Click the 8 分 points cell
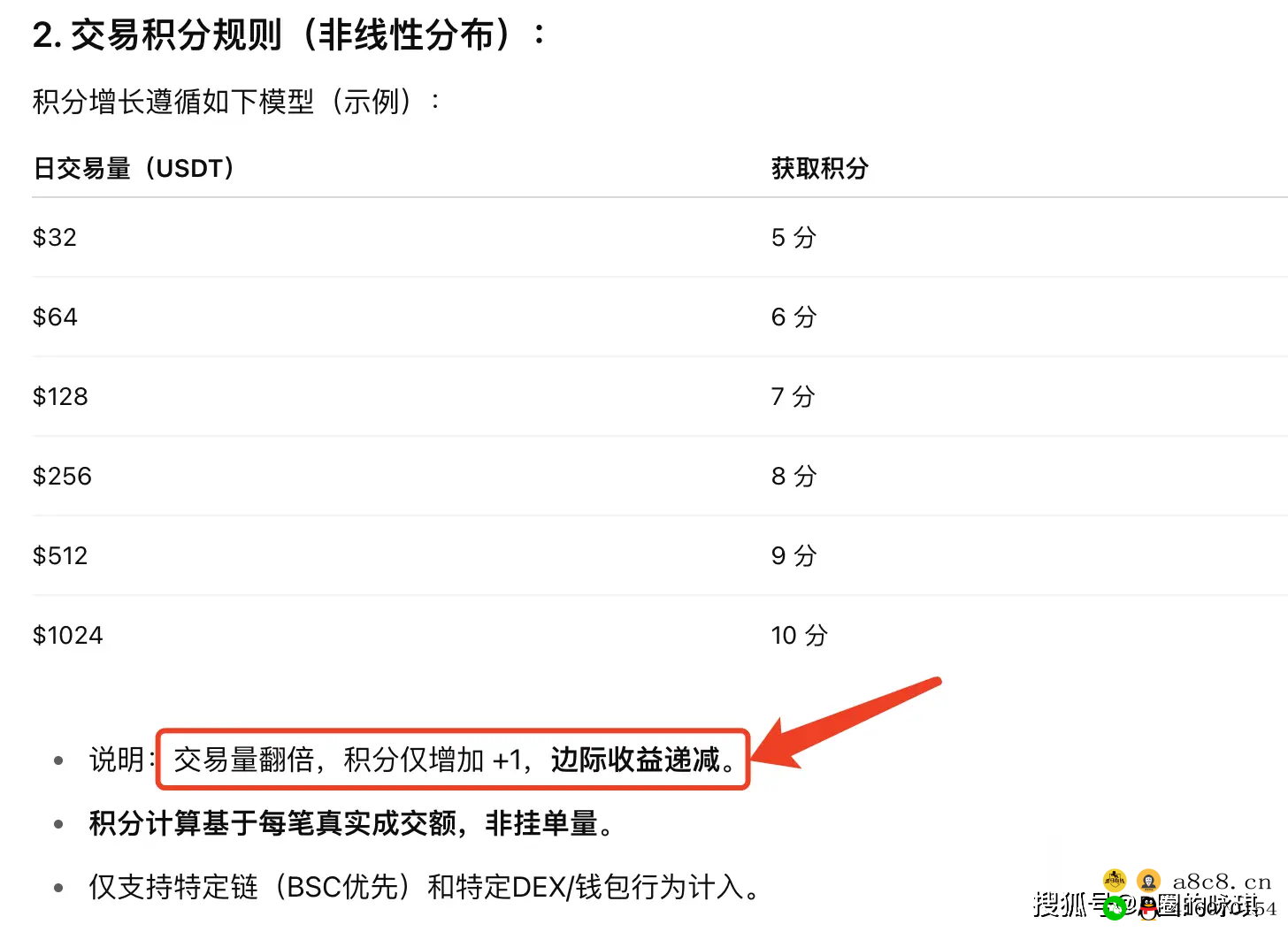Screen dimensions: 1288x932 point(793,476)
